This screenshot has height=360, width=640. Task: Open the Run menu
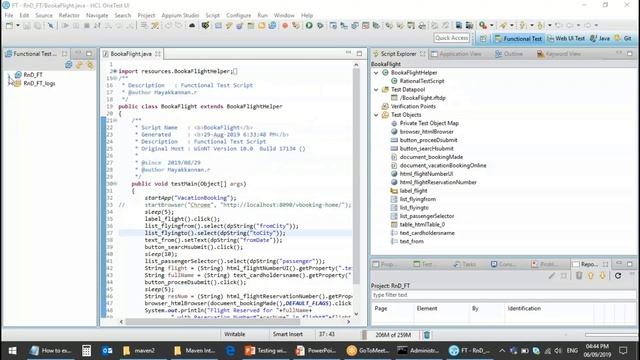262,15
